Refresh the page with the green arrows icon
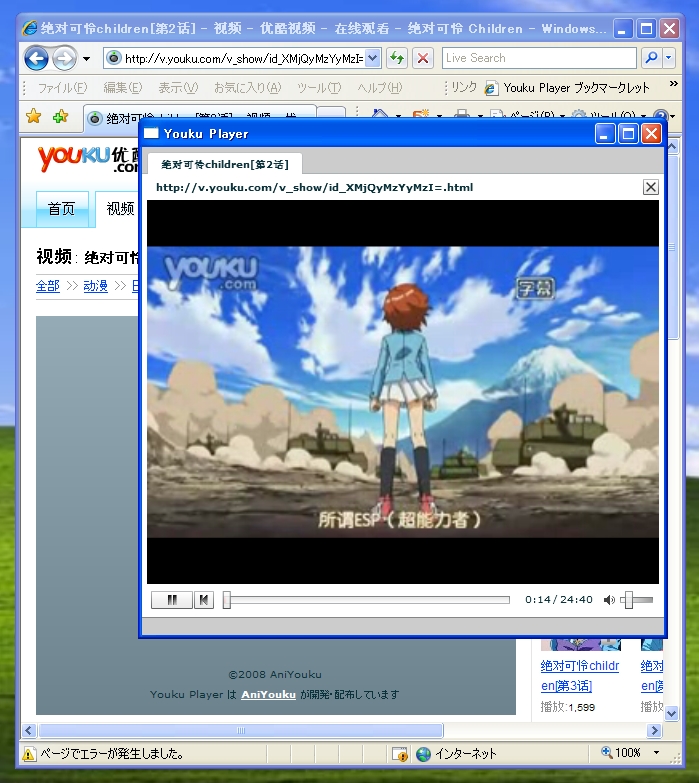Screen dimensions: 699x783 [397, 58]
